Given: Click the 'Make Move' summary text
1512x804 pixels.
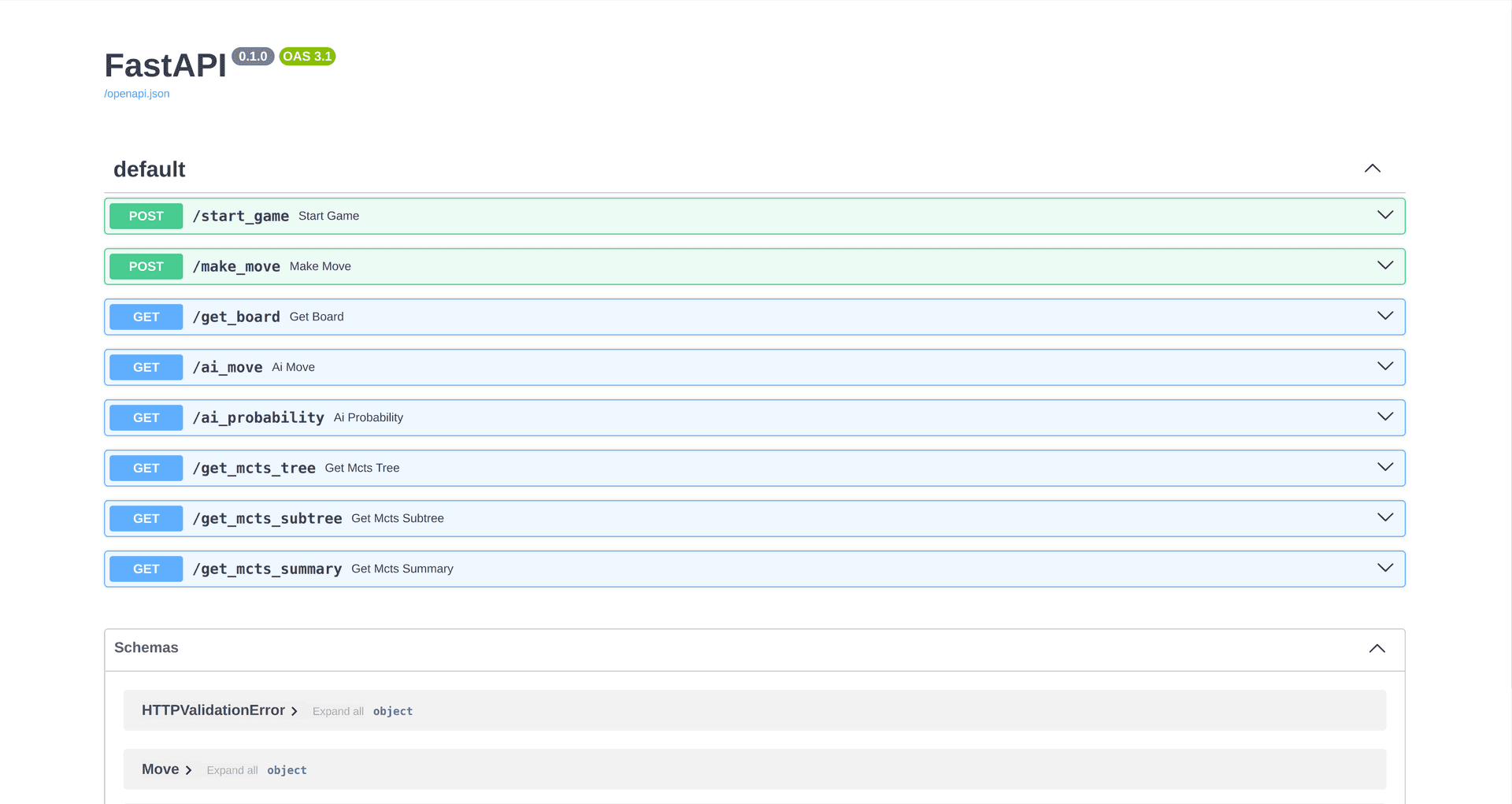Looking at the screenshot, I should (x=321, y=266).
